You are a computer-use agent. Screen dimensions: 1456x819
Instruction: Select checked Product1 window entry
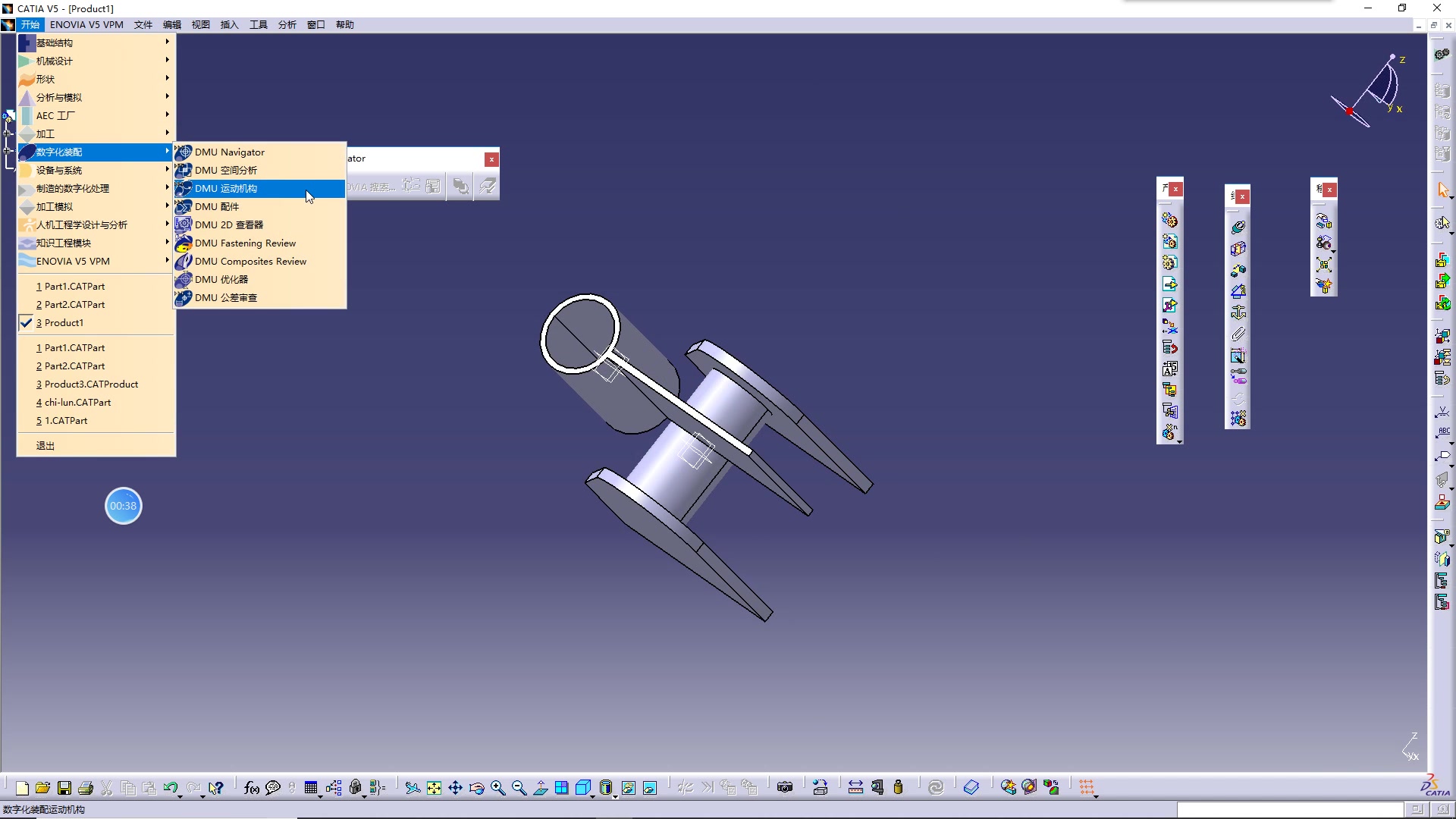(x=64, y=323)
